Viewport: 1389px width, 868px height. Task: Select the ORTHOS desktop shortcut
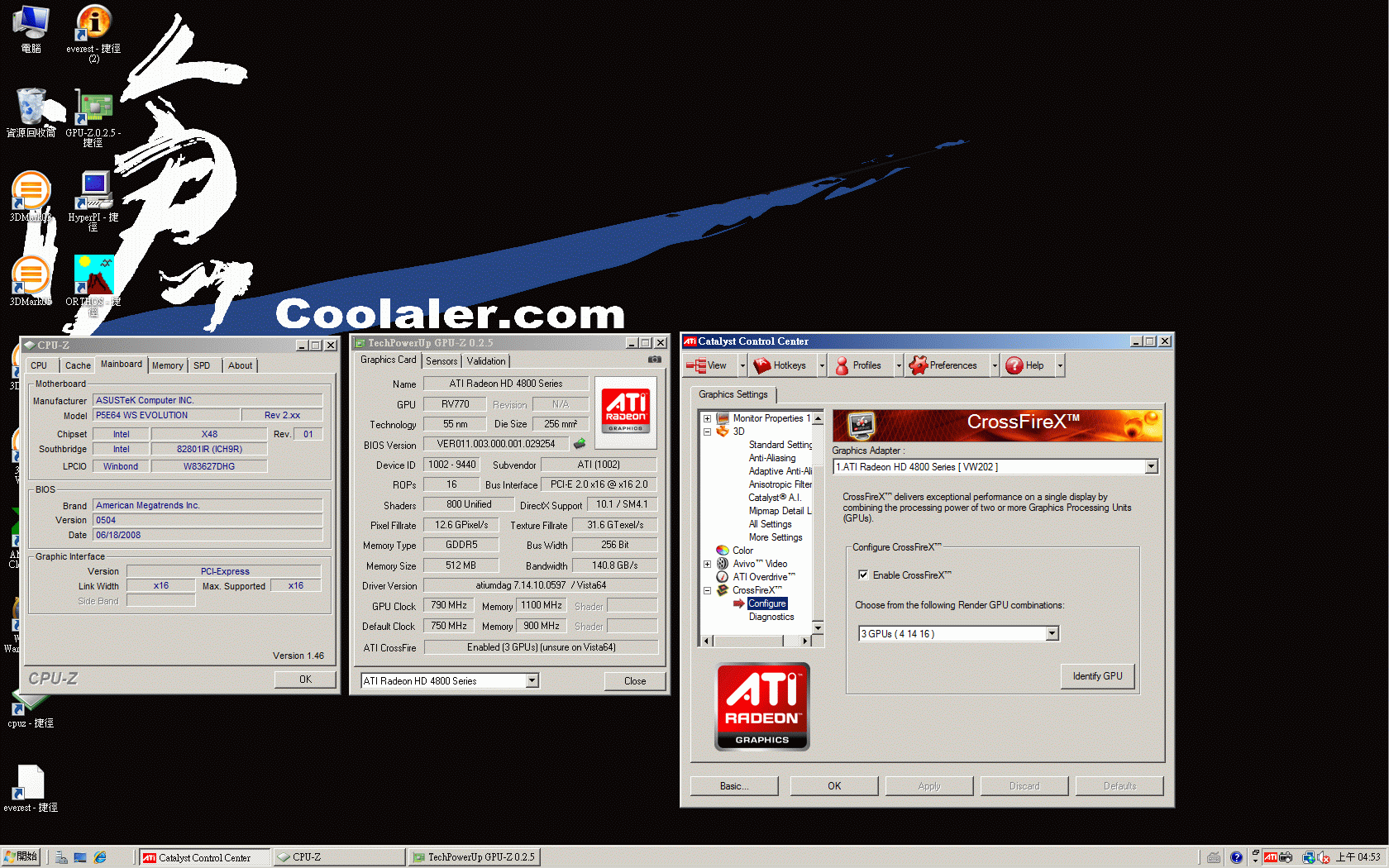[x=93, y=286]
